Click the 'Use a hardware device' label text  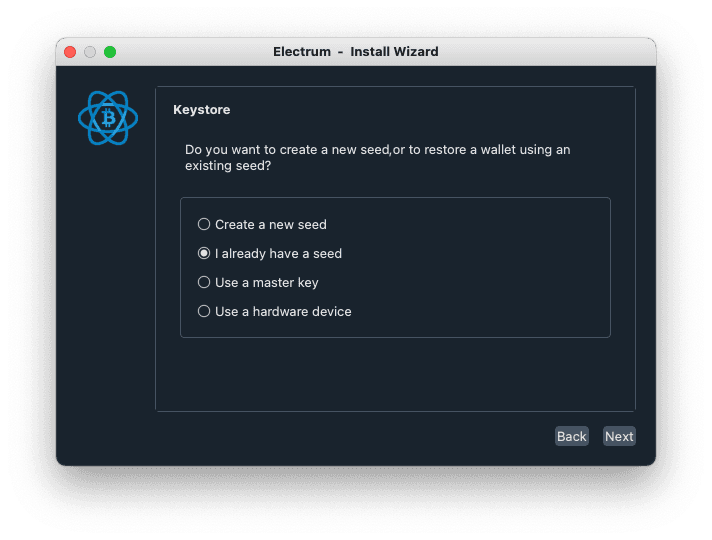coord(283,312)
